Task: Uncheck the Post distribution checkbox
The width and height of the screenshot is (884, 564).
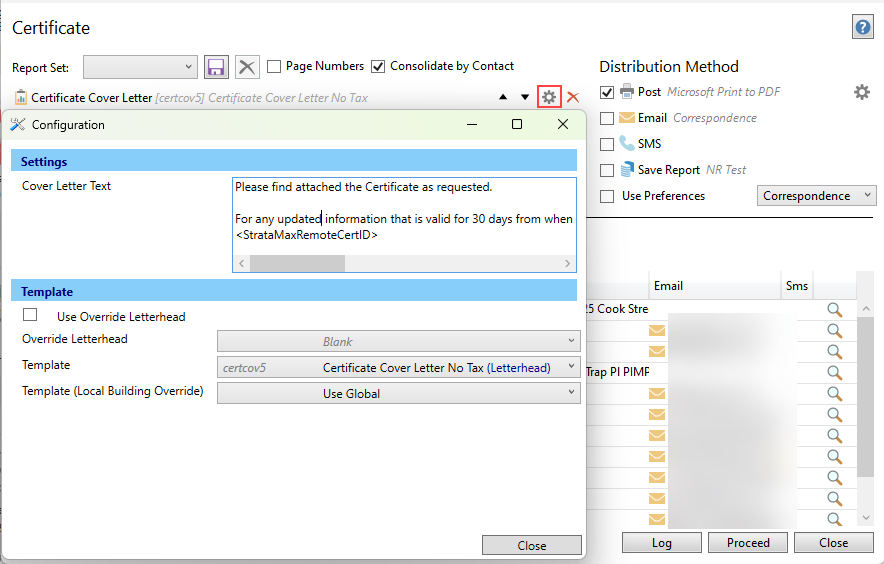Action: point(607,92)
